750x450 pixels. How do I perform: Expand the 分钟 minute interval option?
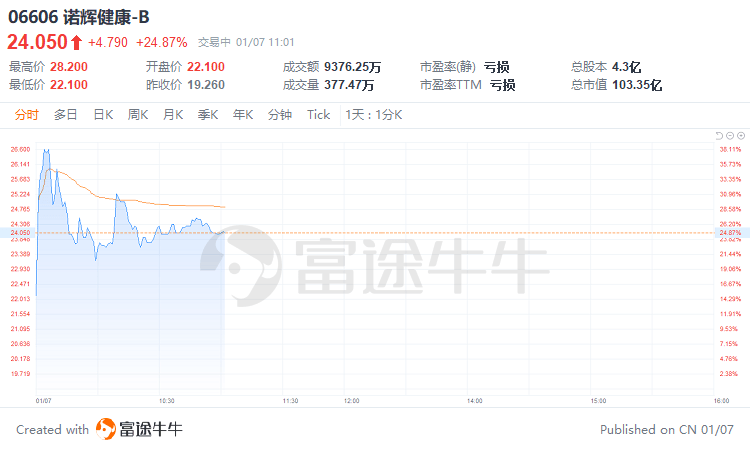tap(280, 115)
